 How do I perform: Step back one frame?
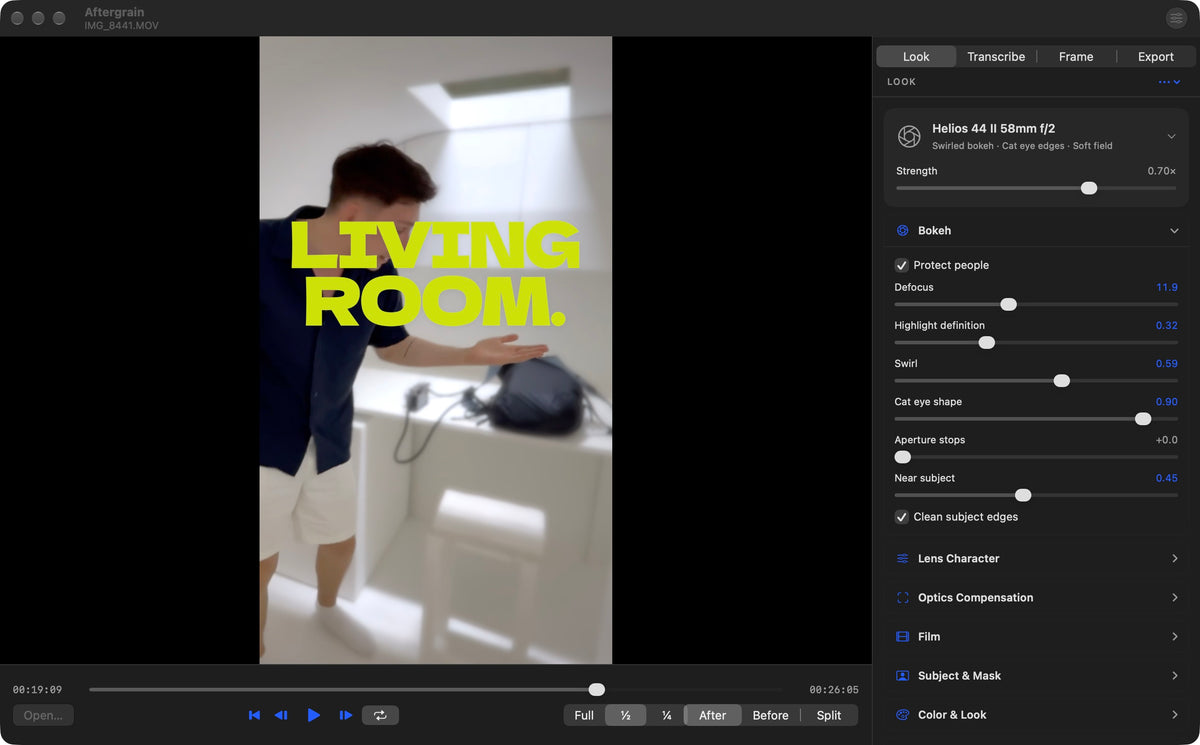tap(281, 715)
